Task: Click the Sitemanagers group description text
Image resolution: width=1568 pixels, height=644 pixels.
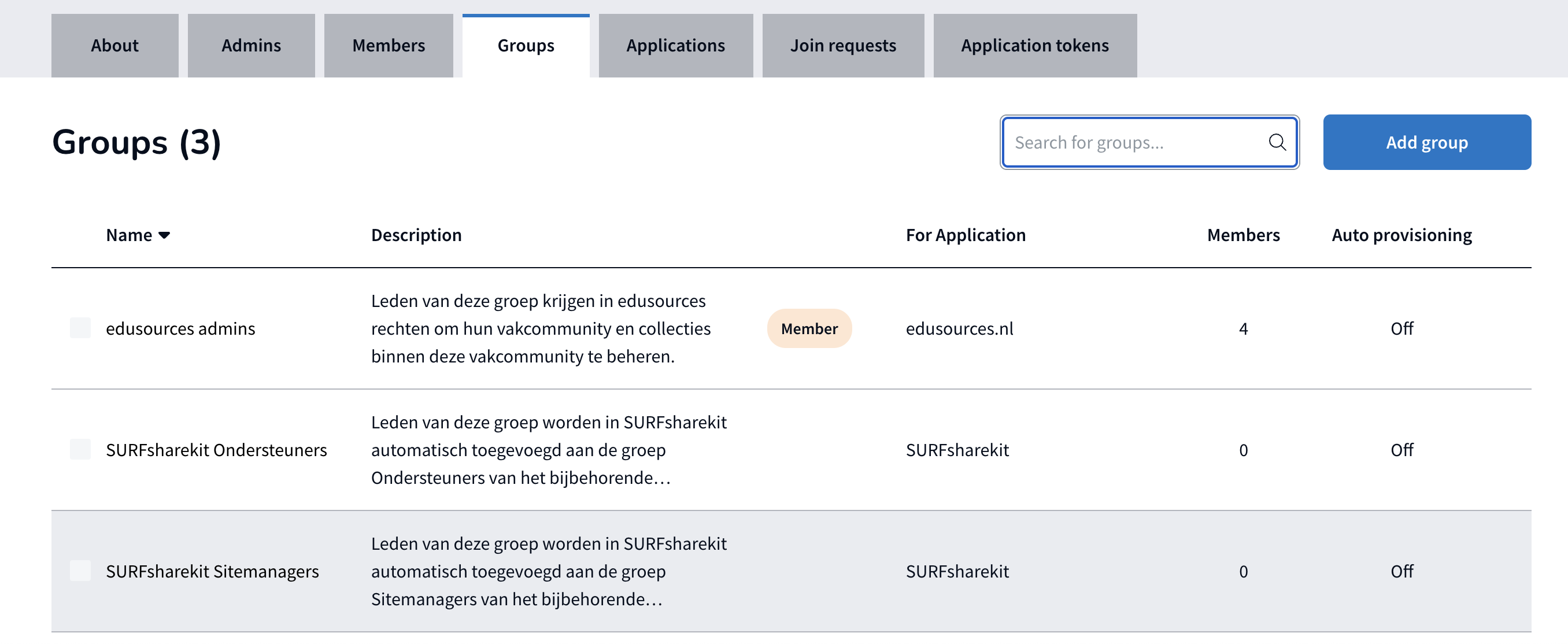Action: (549, 572)
